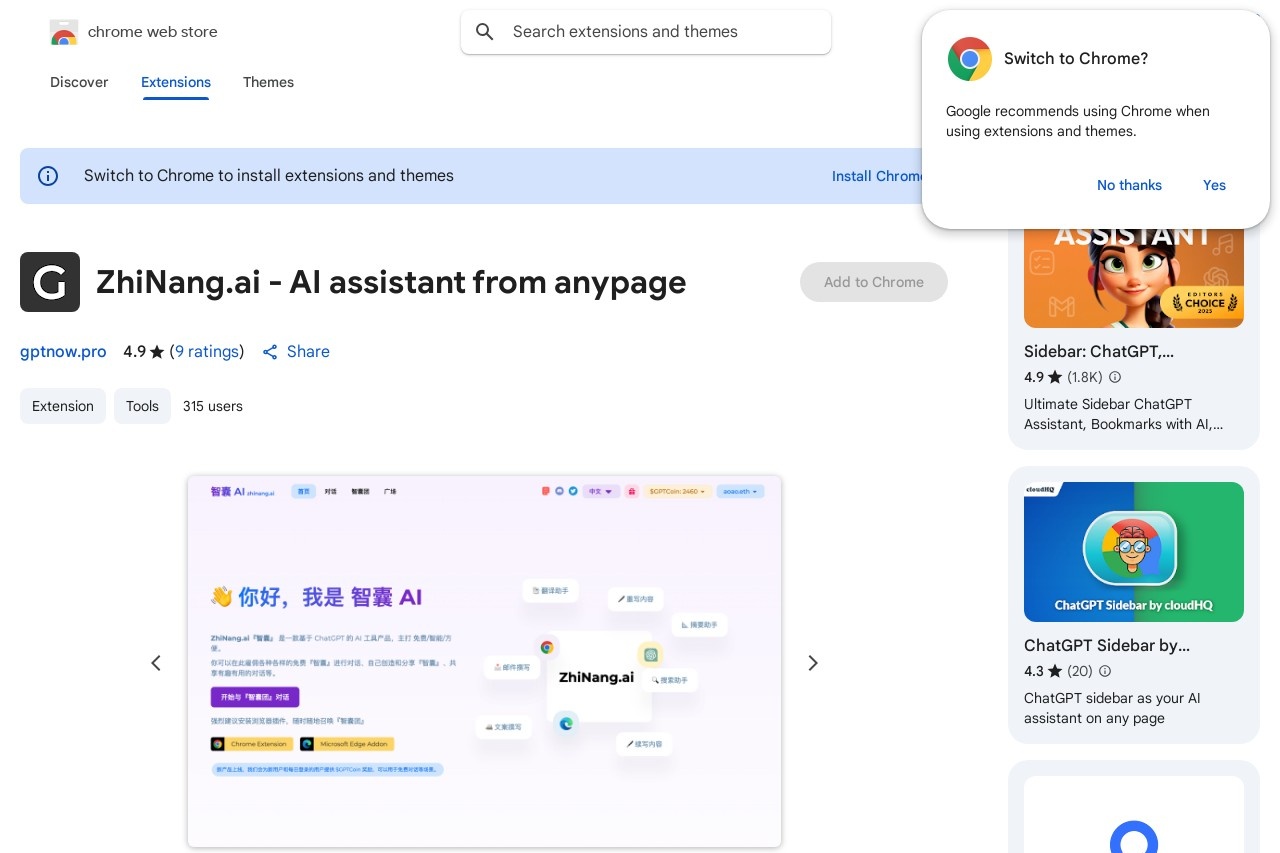Click the Chrome Web Store logo
Image resolution: width=1280 pixels, height=853 pixels.
63,32
